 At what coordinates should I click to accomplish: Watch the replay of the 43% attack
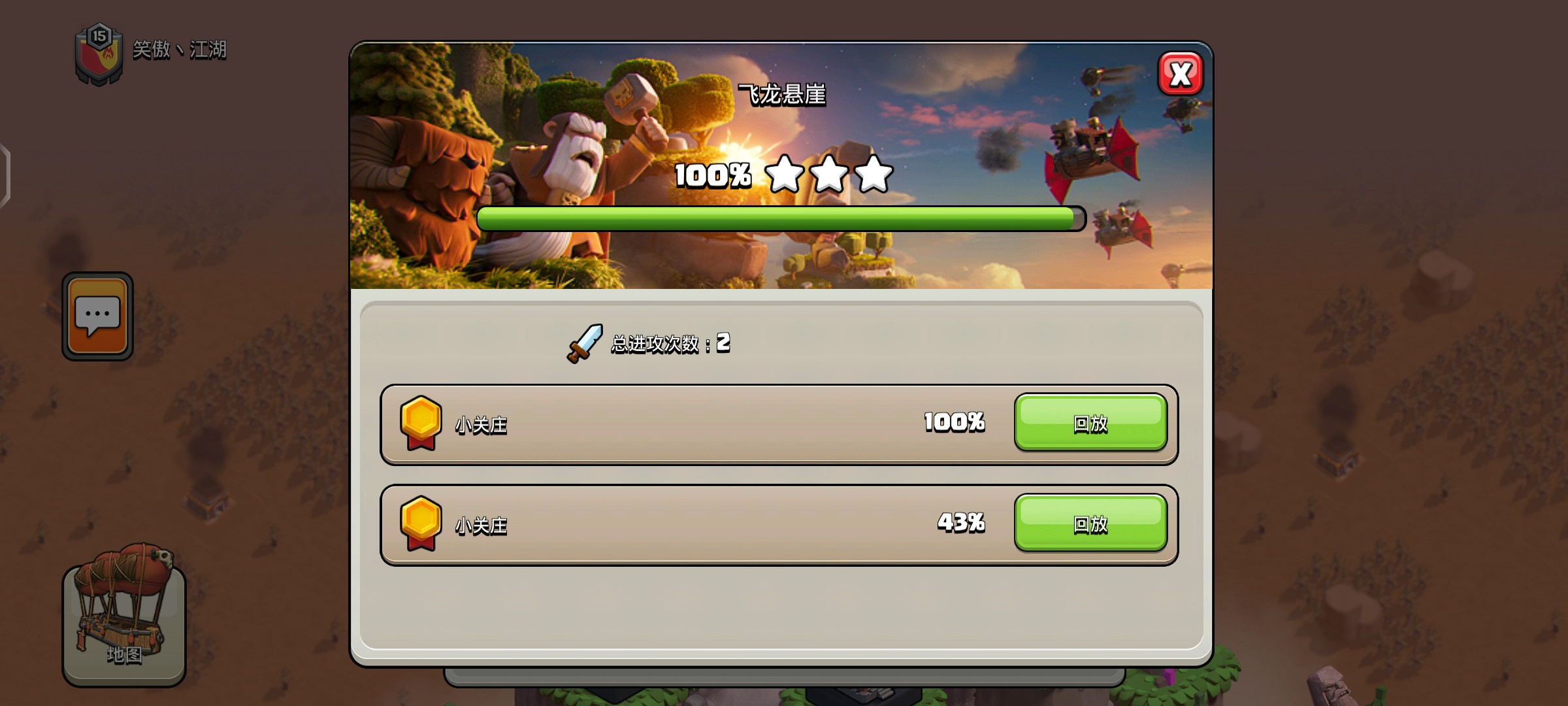[x=1090, y=524]
